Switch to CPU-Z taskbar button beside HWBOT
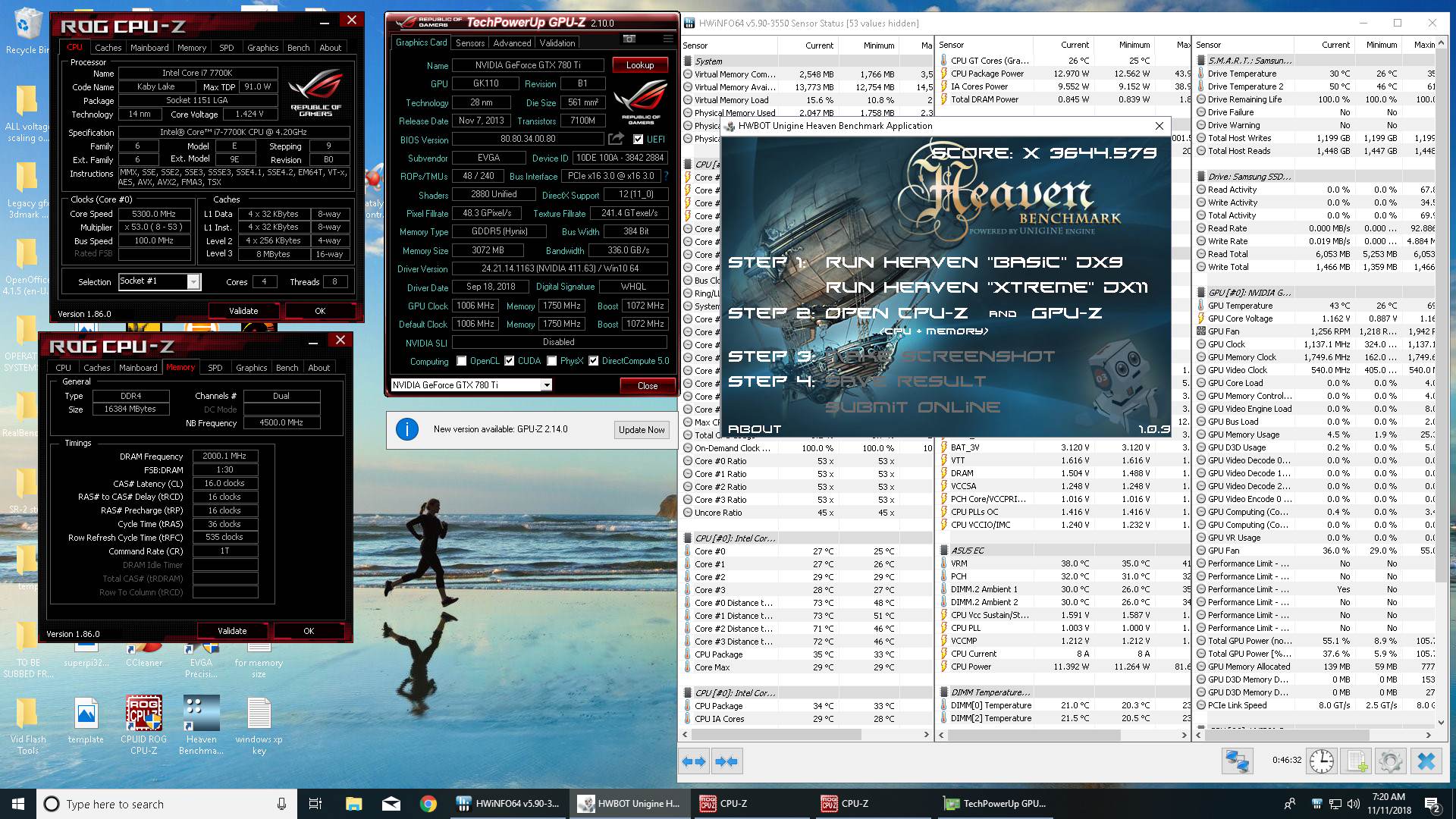Screen dimensions: 1456x819 point(750,804)
